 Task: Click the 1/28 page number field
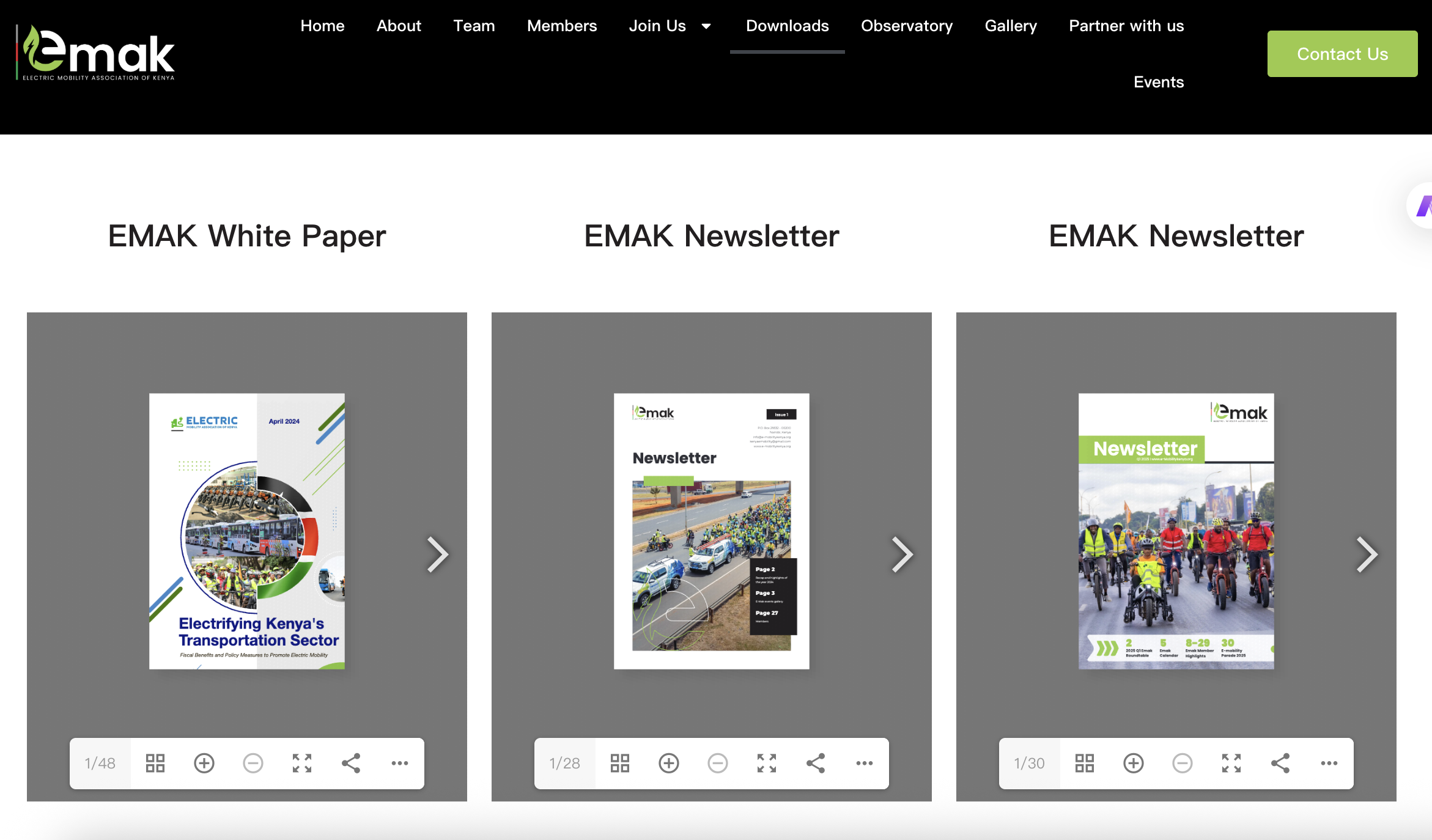click(565, 763)
